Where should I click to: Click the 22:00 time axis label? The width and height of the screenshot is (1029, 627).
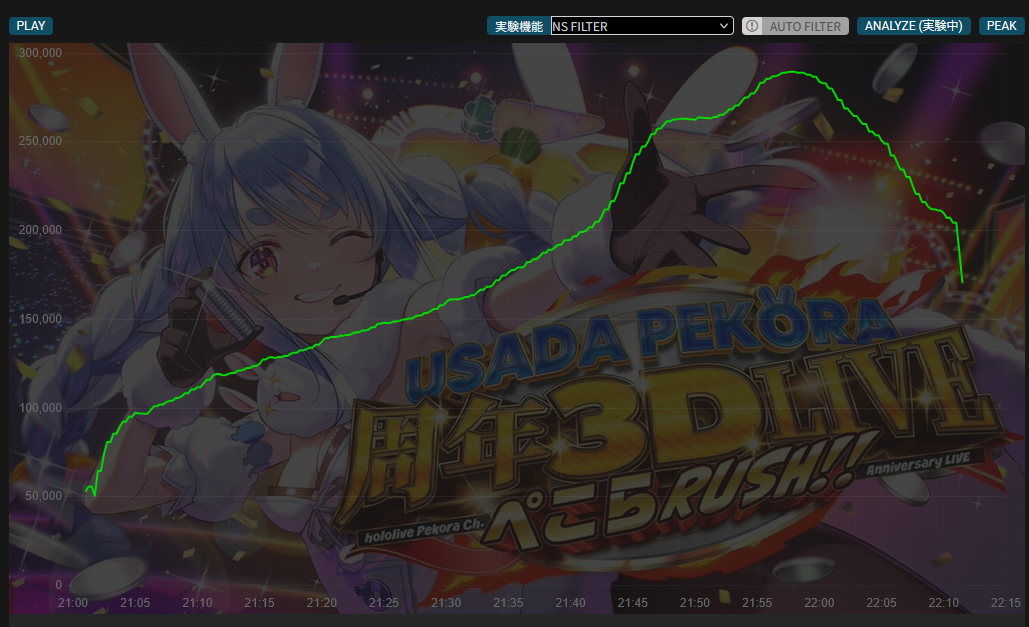pyautogui.click(x=819, y=603)
